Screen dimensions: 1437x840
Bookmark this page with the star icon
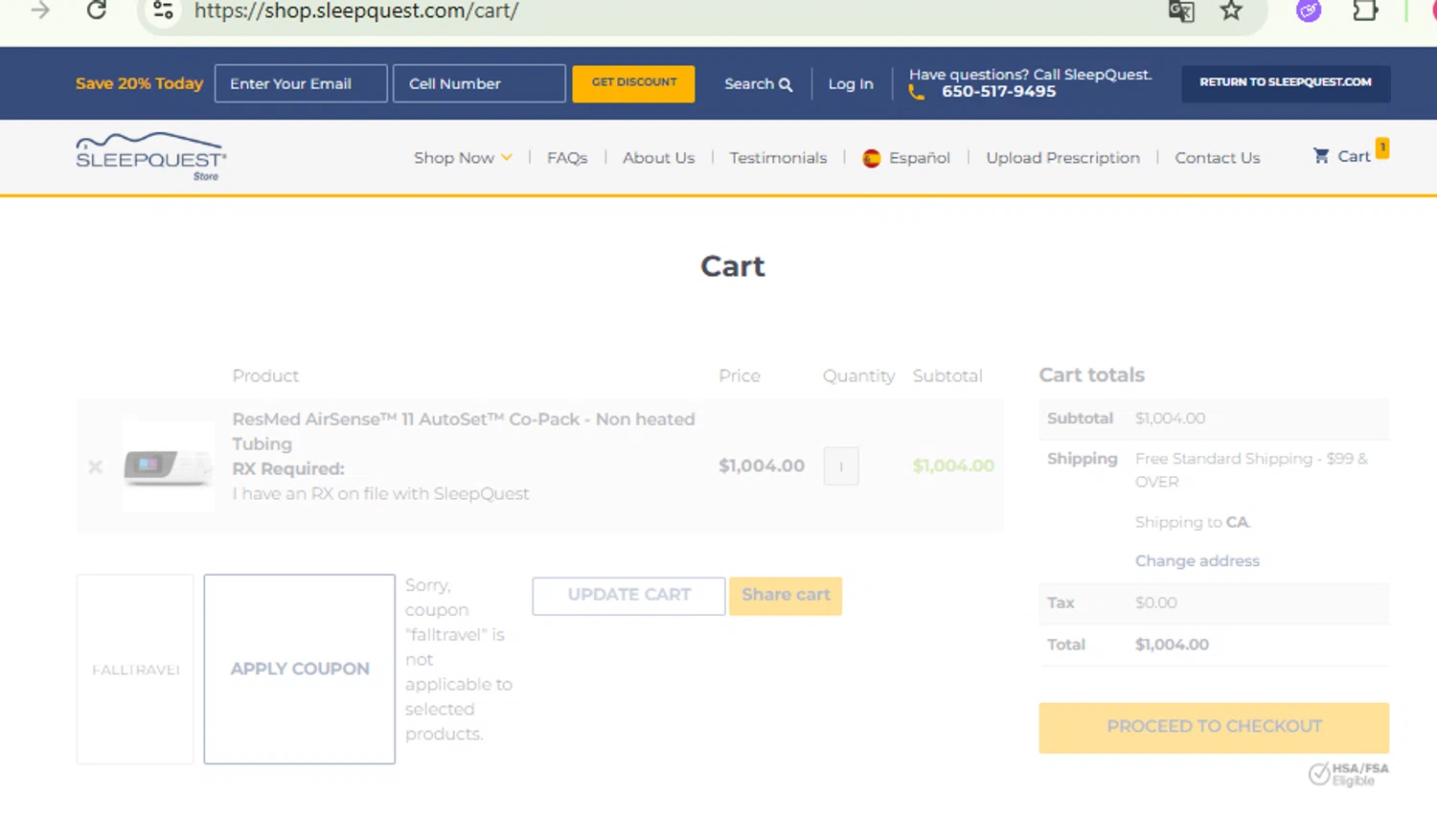(x=1231, y=11)
